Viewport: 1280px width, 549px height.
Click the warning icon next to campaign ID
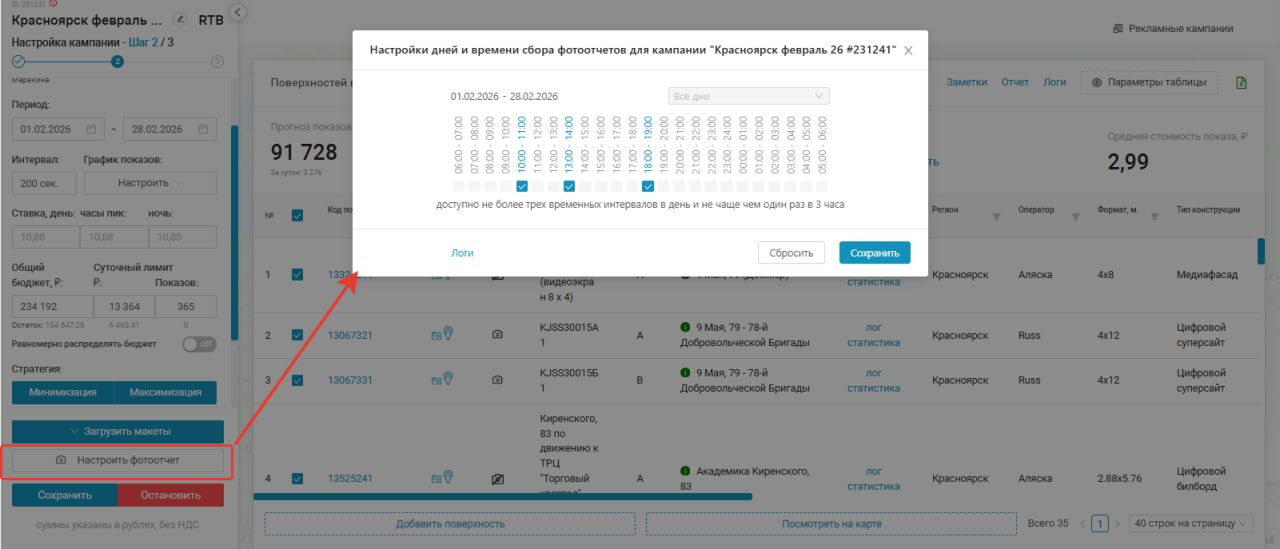52,3
